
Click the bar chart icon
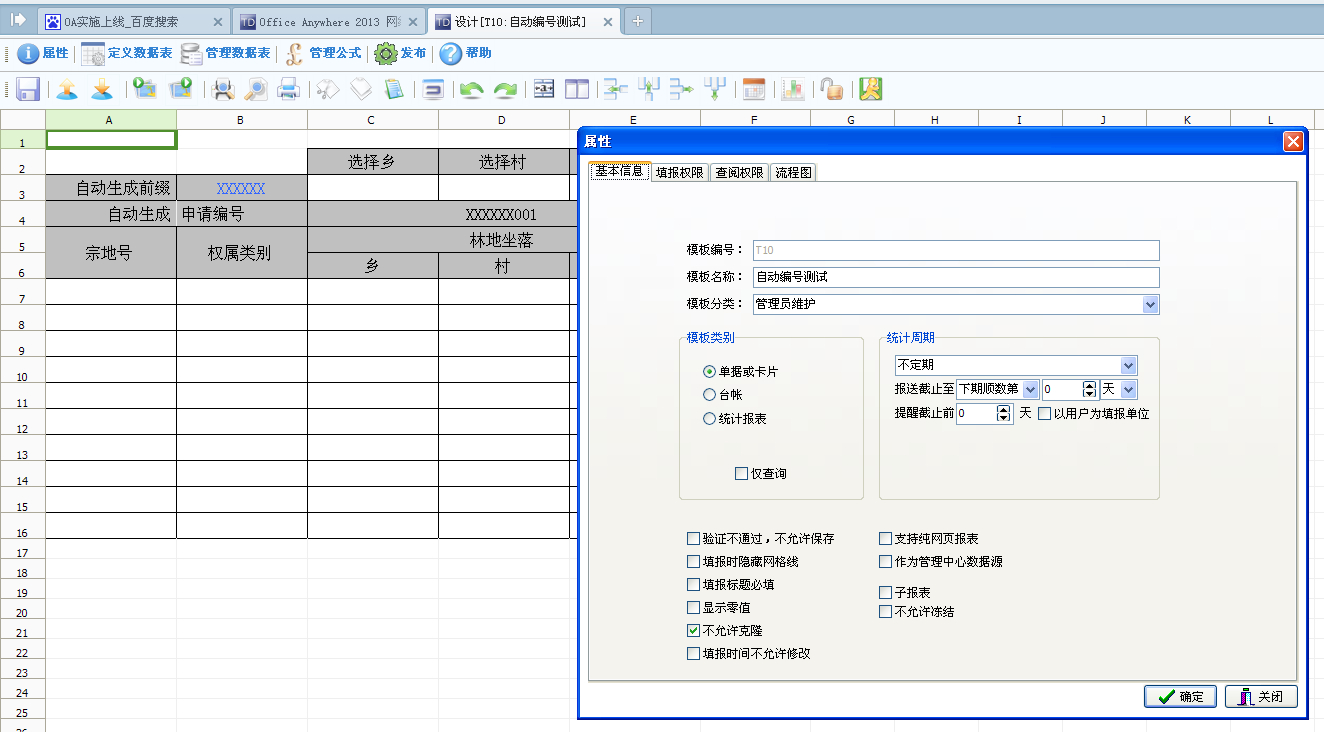tap(793, 89)
